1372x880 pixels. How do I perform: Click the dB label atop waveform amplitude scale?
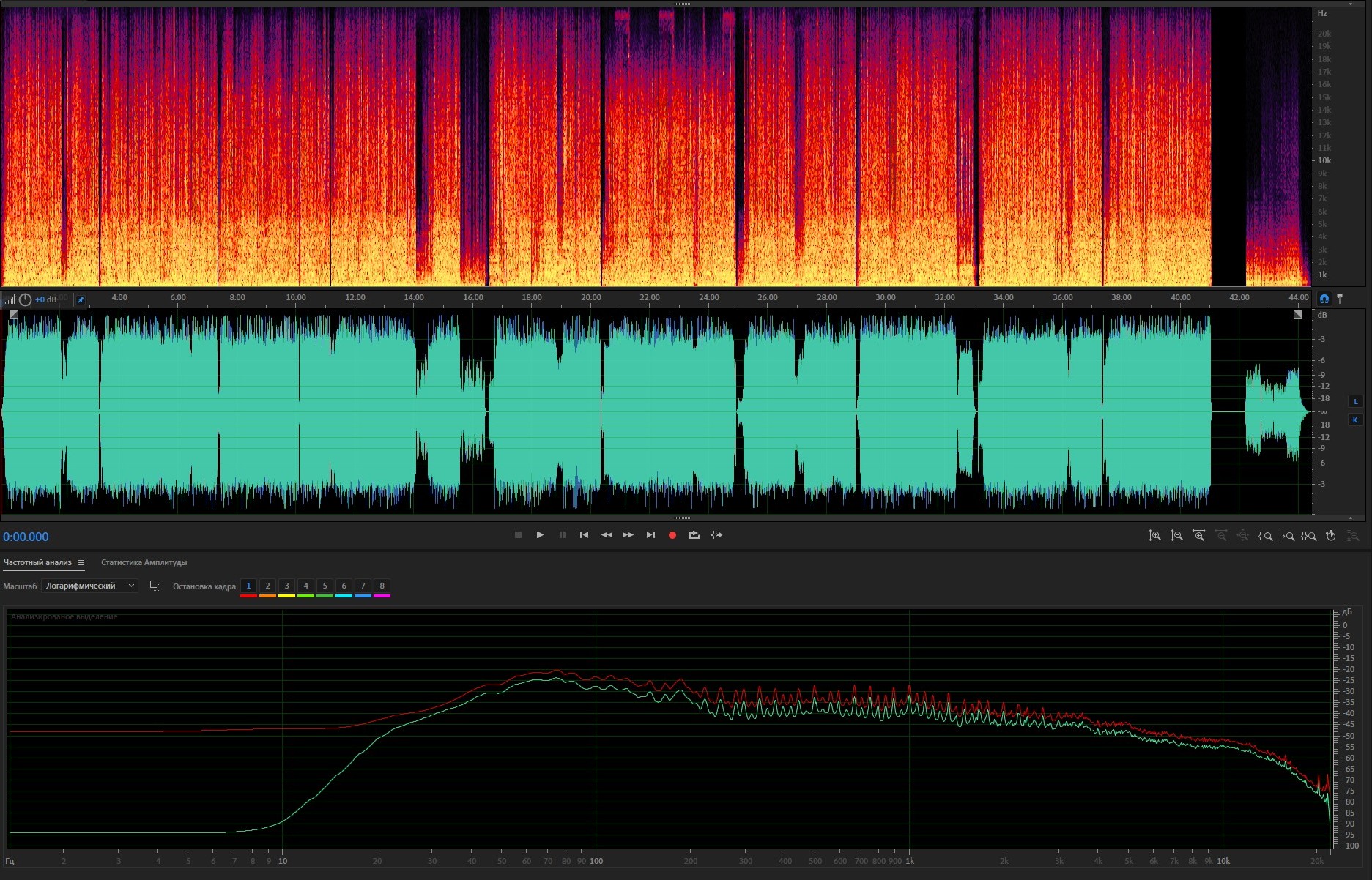click(x=1322, y=315)
